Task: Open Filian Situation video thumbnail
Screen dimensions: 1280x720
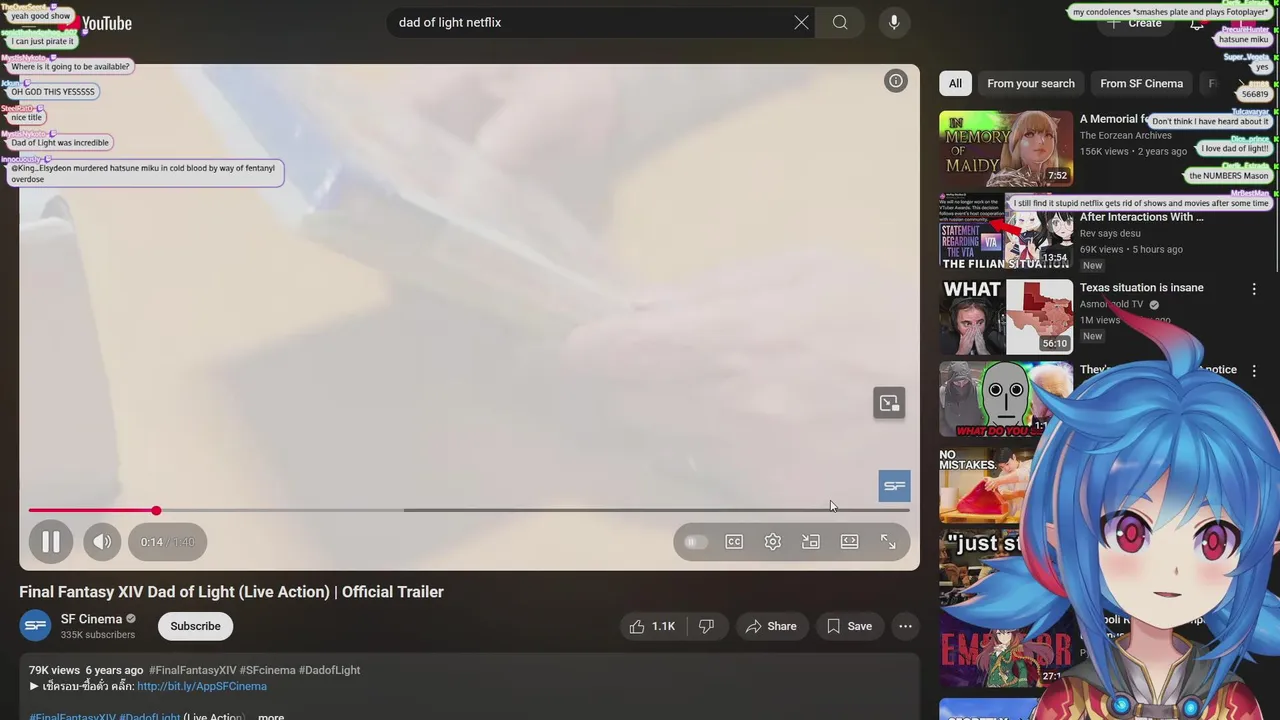Action: click(x=1006, y=231)
